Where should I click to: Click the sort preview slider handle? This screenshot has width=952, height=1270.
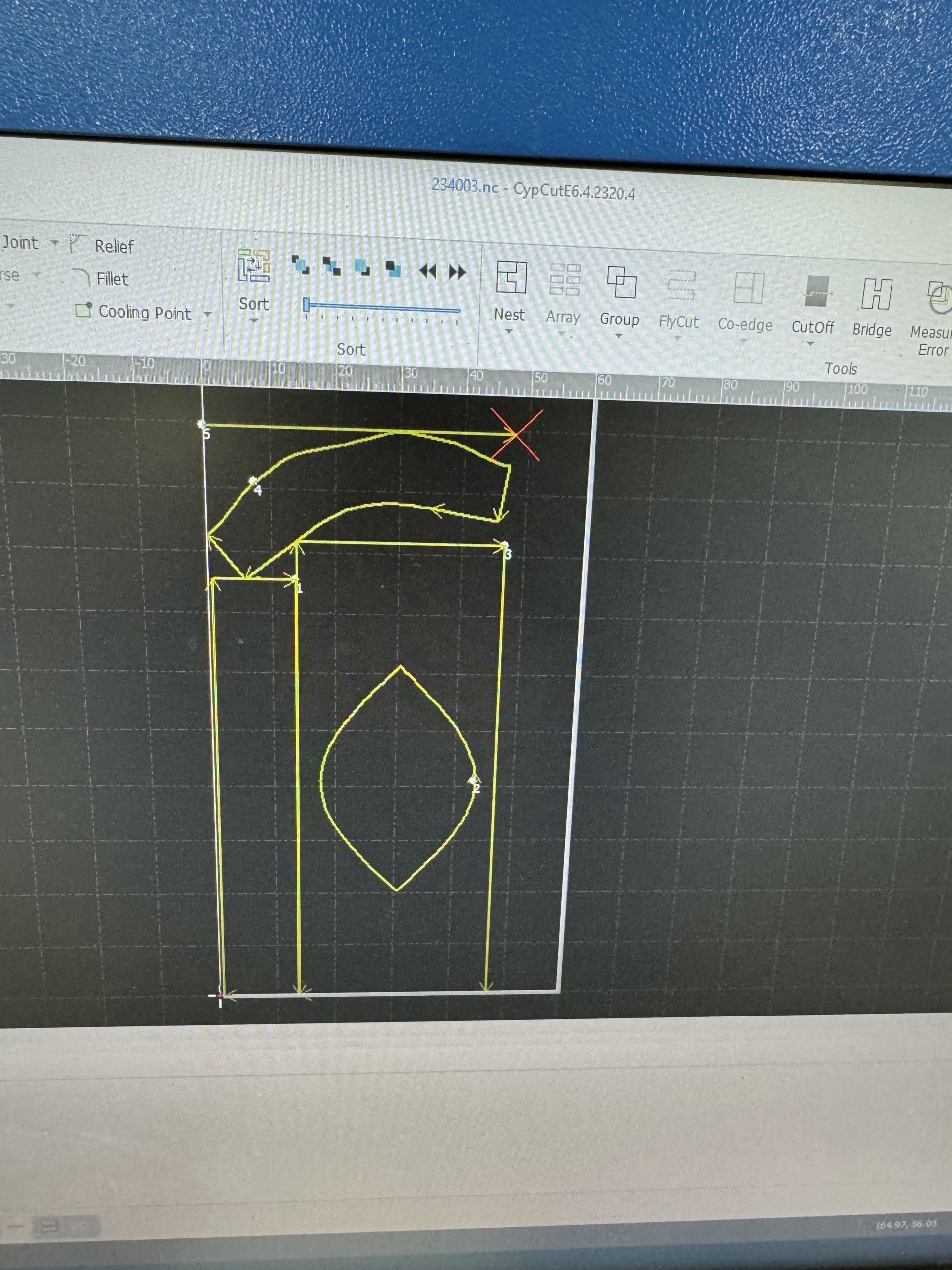click(x=307, y=304)
